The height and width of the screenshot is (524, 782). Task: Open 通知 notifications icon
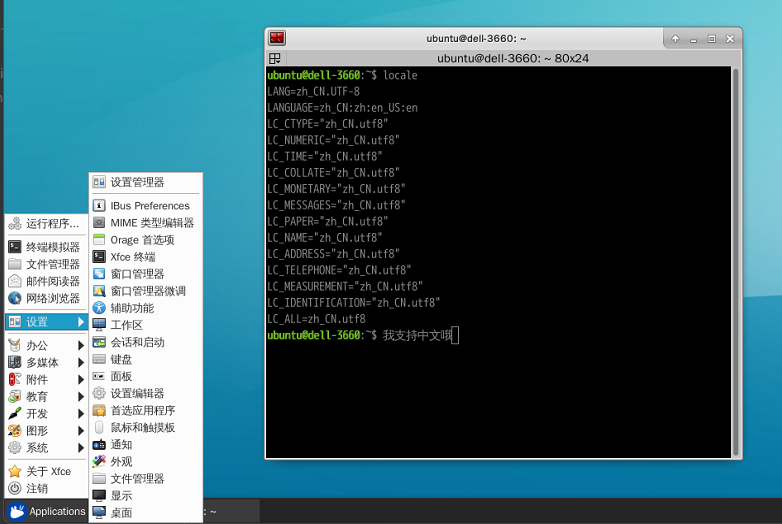pos(99,444)
